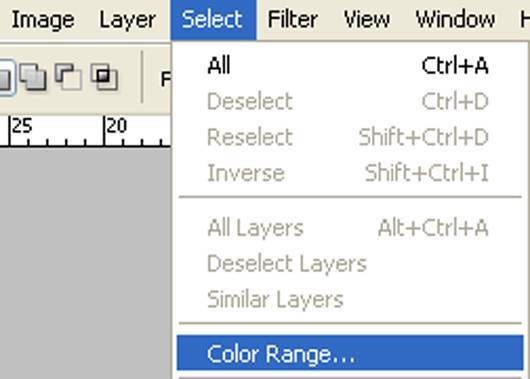The height and width of the screenshot is (379, 530).
Task: Close the open Select menu
Action: (x=213, y=20)
